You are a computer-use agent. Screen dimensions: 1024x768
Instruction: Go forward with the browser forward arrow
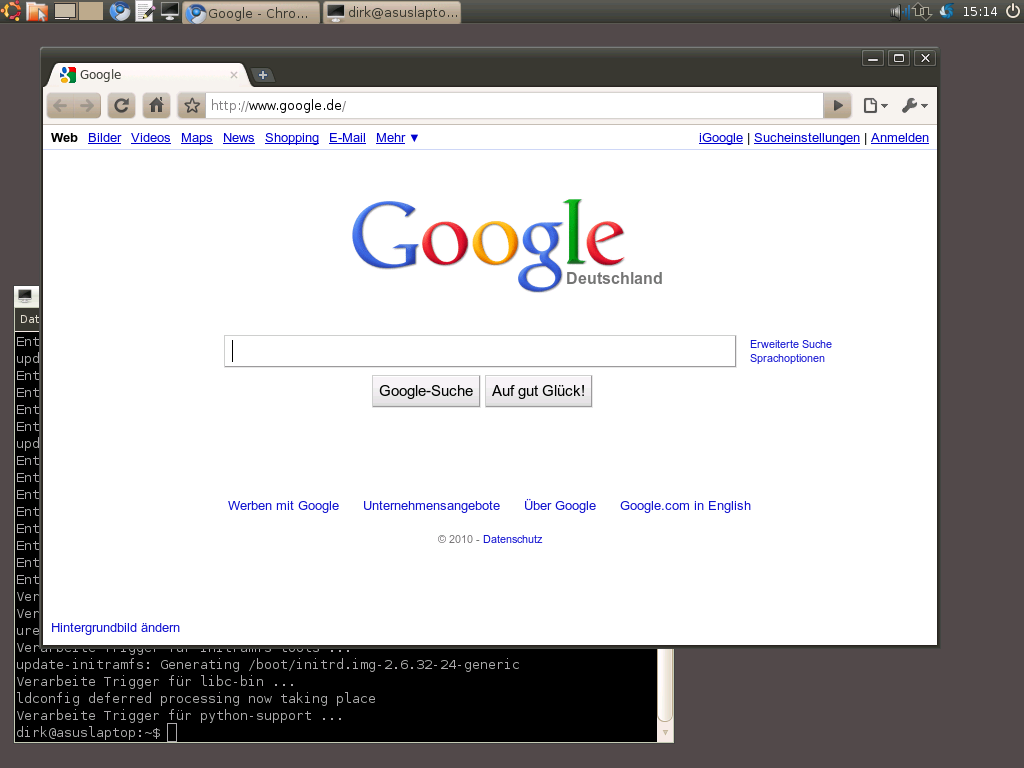coord(87,105)
